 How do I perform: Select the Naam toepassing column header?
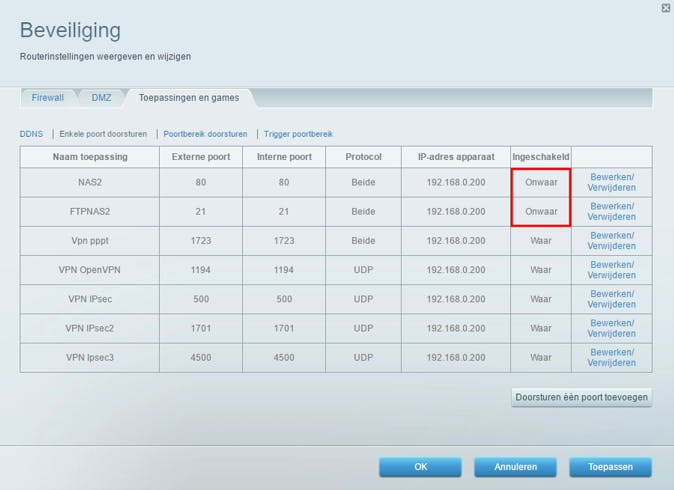coord(90,157)
